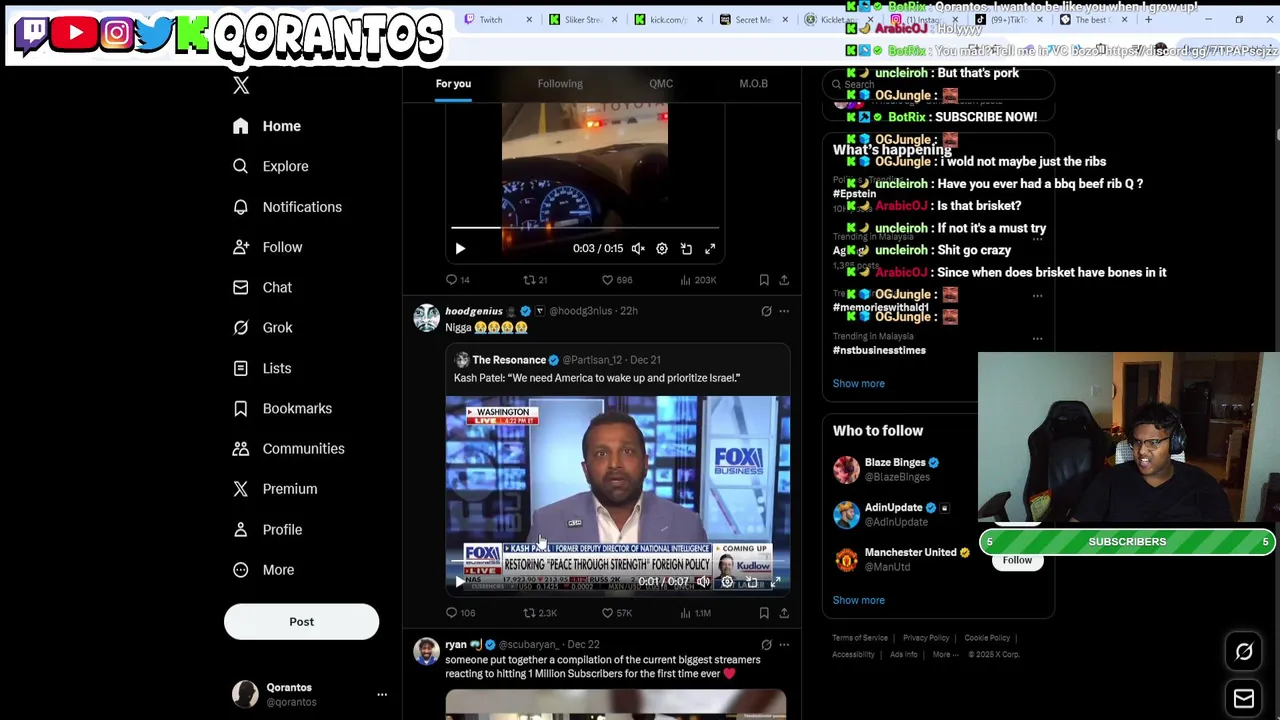Show more accounts in Who to follow

[x=858, y=601]
